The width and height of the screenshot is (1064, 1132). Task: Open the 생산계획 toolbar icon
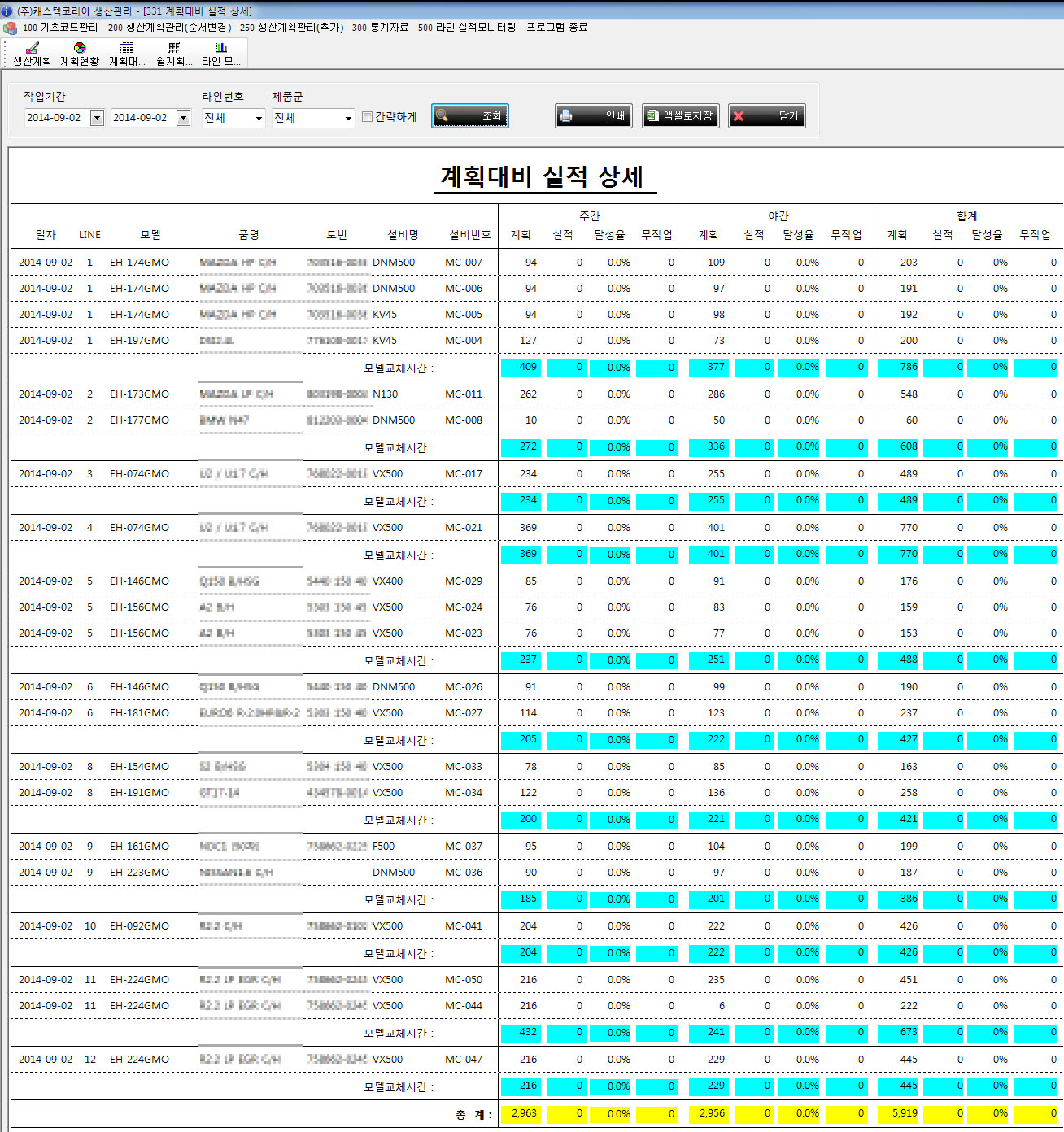tap(32, 54)
